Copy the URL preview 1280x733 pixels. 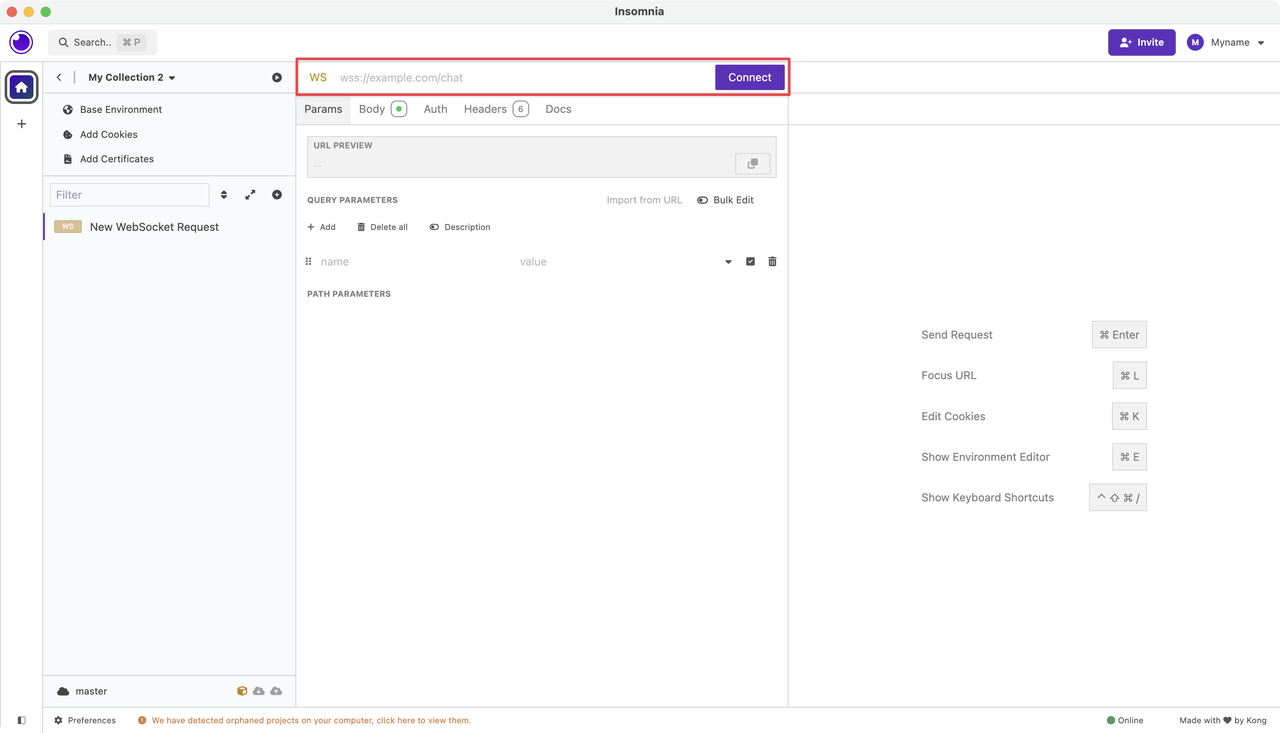click(753, 163)
